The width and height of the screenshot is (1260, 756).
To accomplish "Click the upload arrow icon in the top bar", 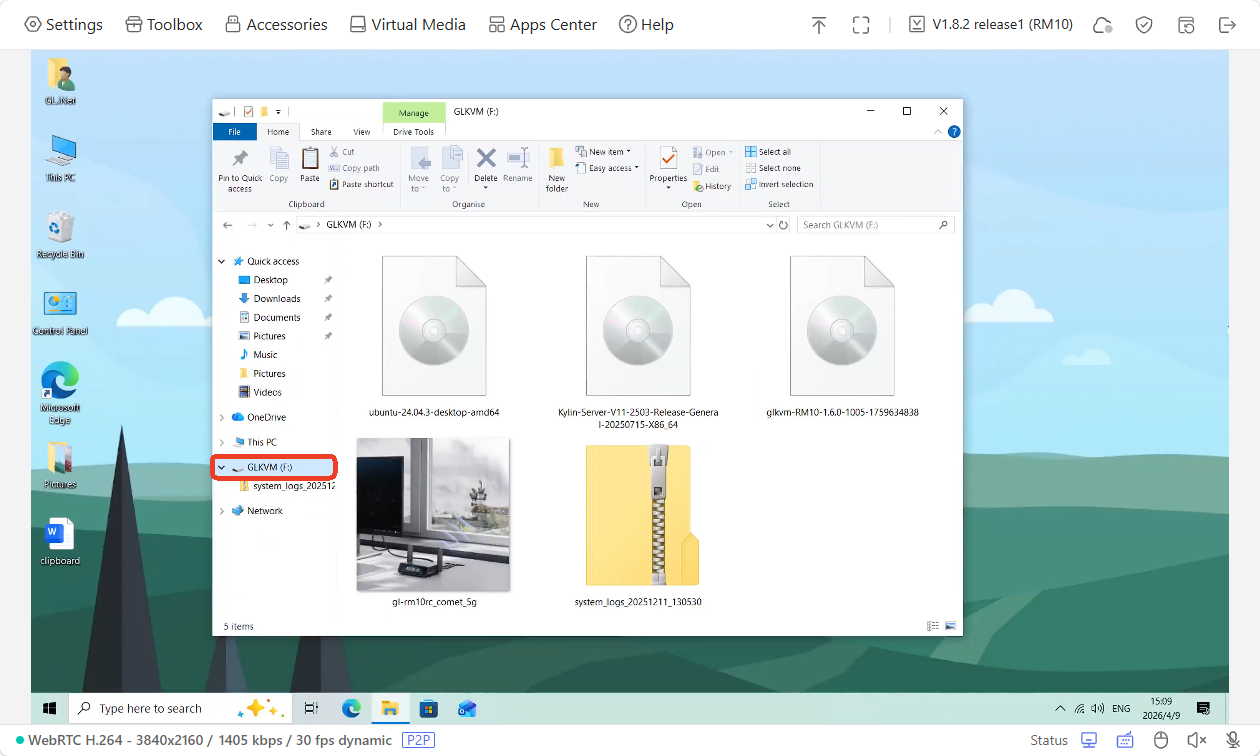I will pyautogui.click(x=819, y=24).
